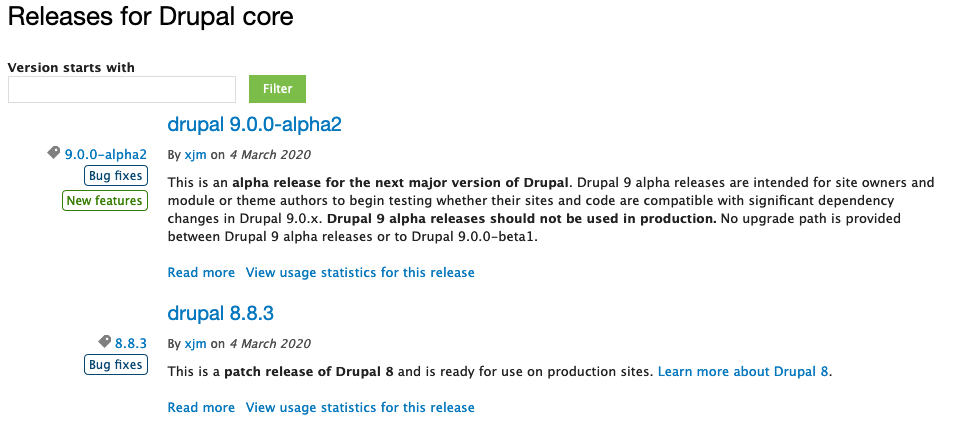
Task: Open author xjm on the 8.8.3 release
Action: pos(195,344)
